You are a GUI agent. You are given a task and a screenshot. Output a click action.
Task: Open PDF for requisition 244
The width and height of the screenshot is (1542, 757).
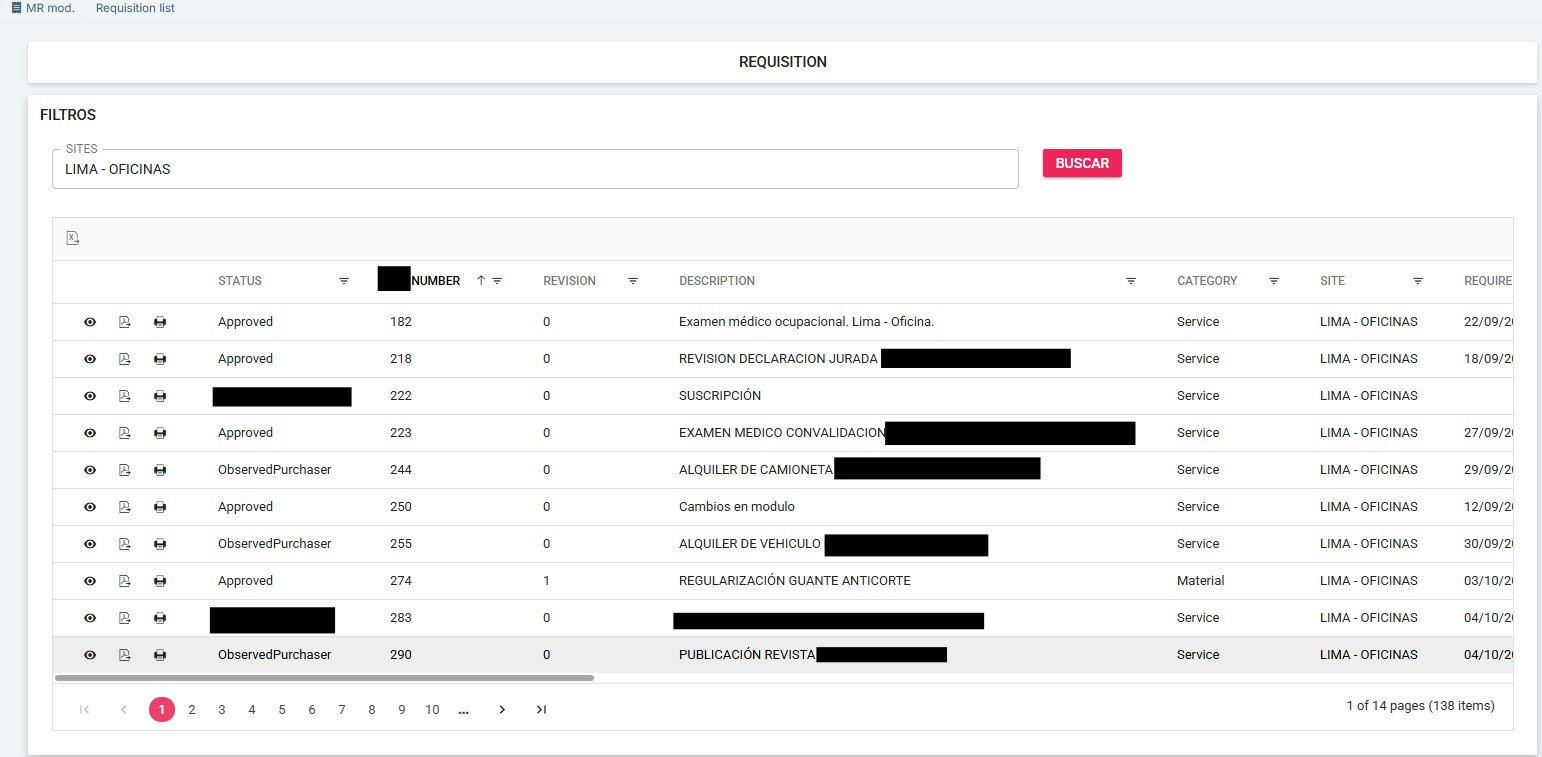tap(125, 470)
